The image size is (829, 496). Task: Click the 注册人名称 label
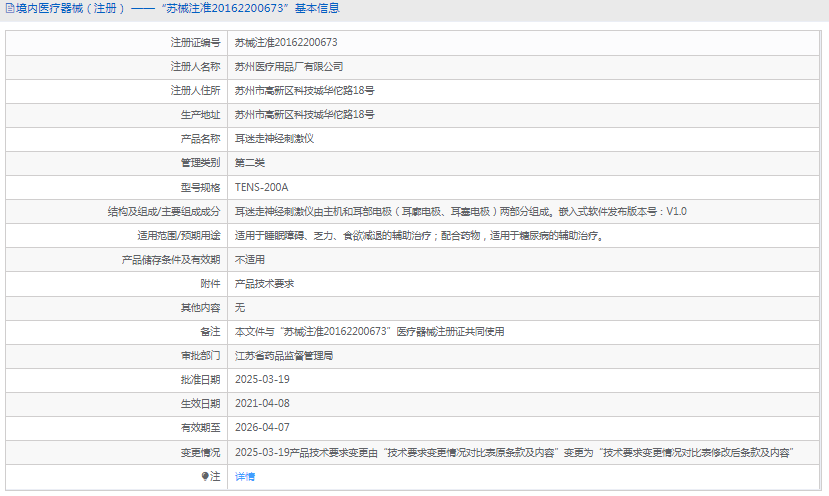pyautogui.click(x=195, y=67)
